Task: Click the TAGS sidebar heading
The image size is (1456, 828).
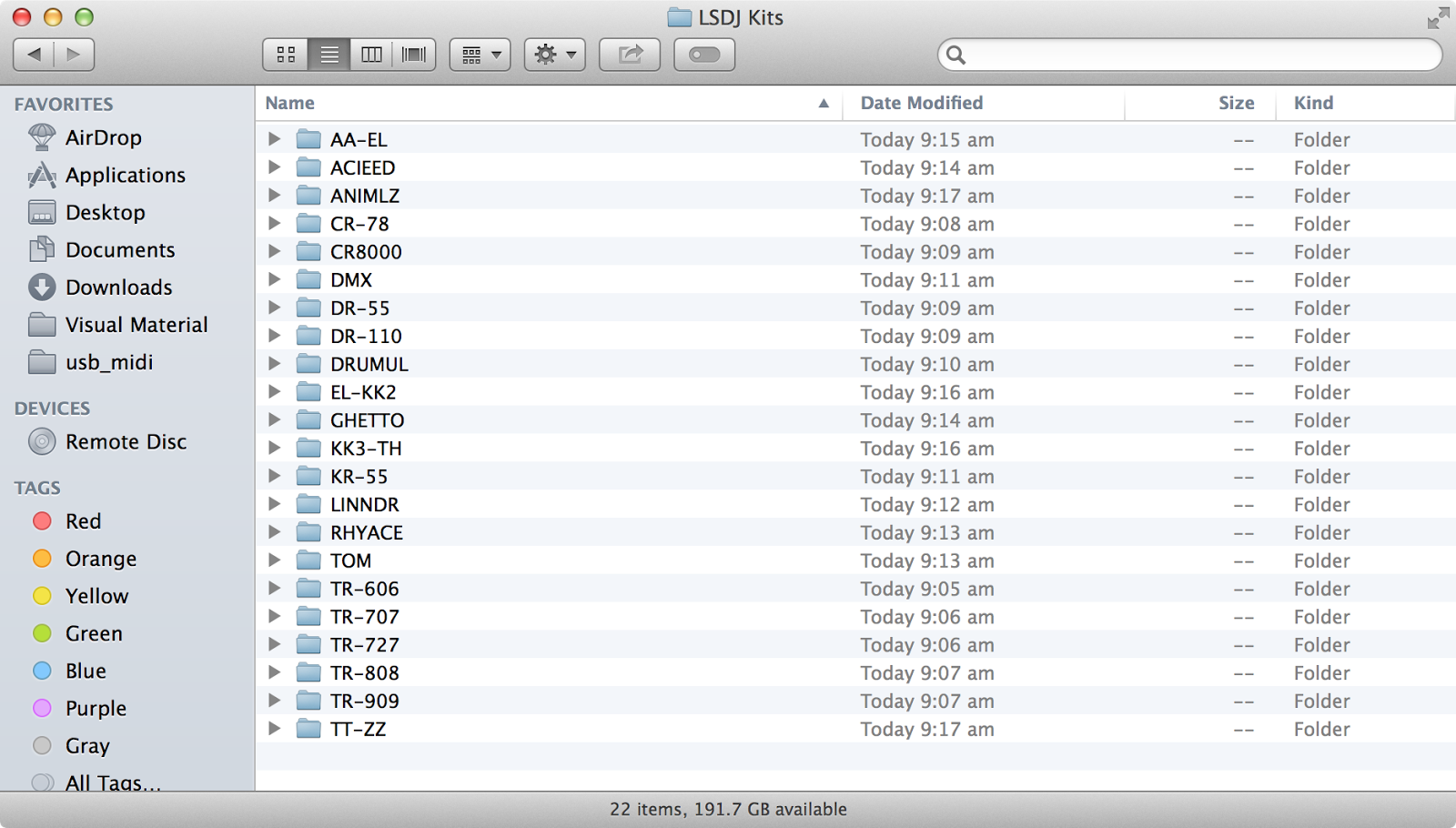Action: [37, 488]
